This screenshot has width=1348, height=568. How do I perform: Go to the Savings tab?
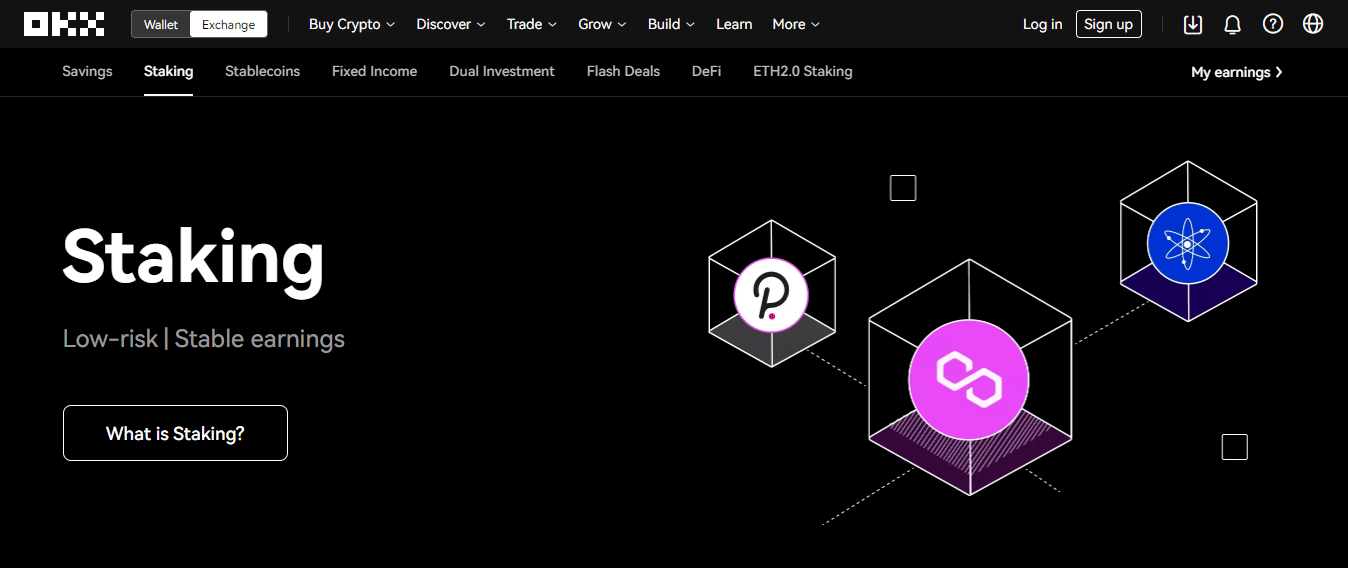pos(87,71)
